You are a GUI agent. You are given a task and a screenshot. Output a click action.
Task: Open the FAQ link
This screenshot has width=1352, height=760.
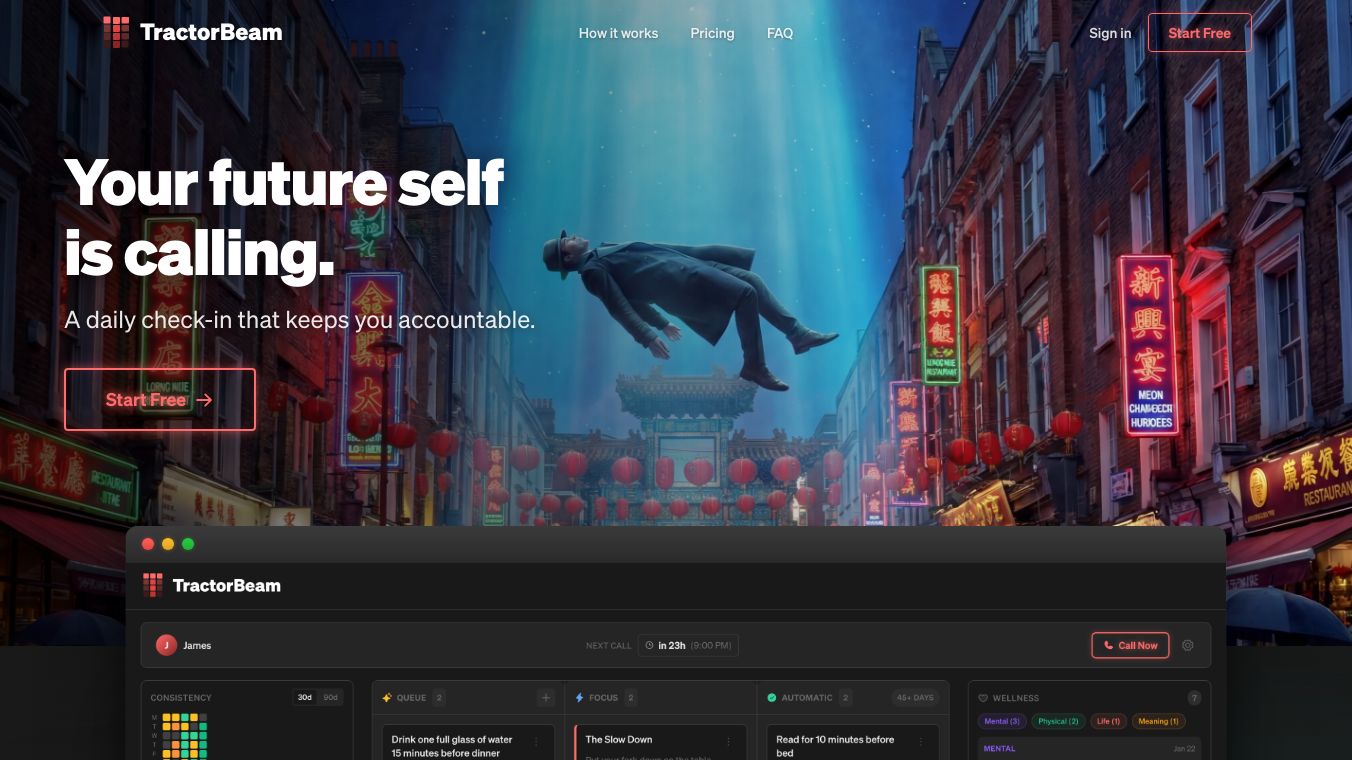pyautogui.click(x=780, y=33)
